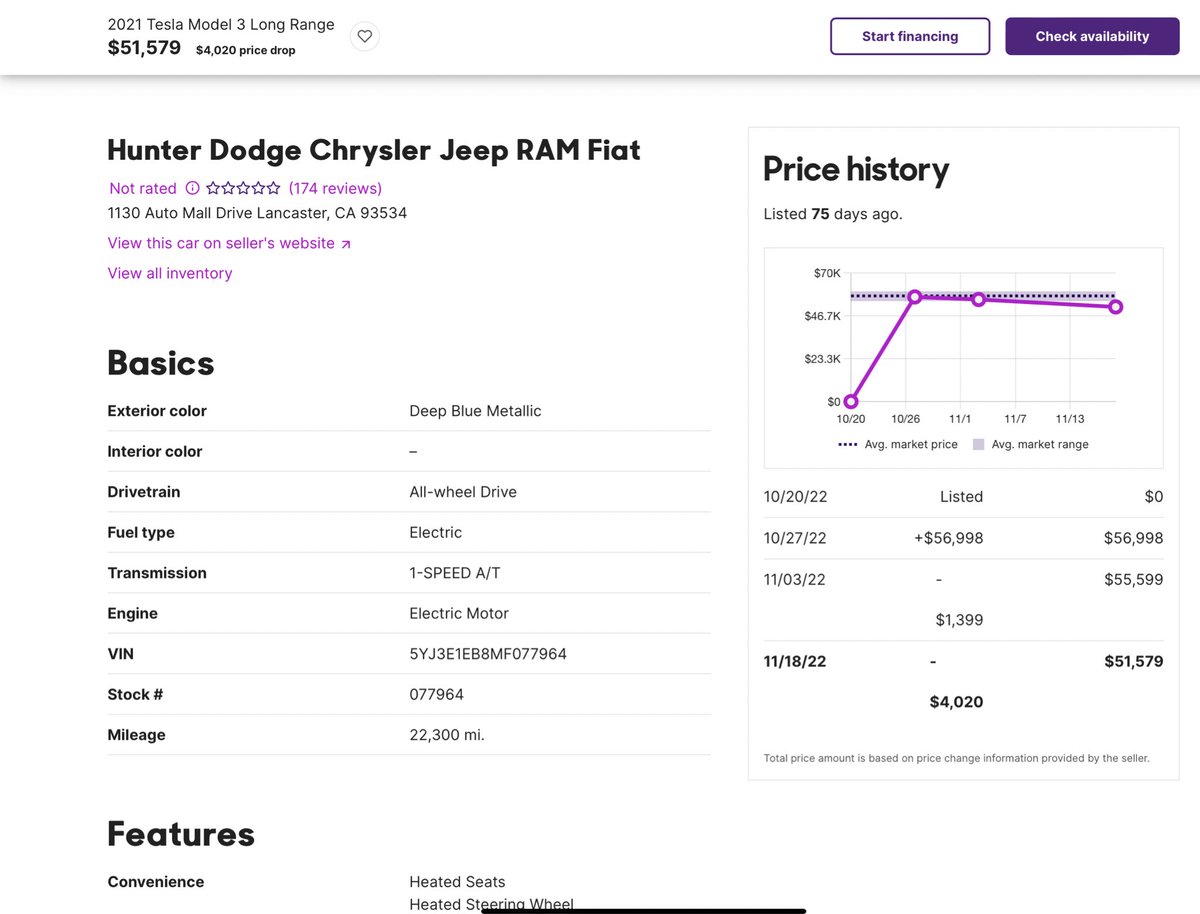Open the info icon beside Not rated
This screenshot has height=914, width=1200.
tap(193, 188)
